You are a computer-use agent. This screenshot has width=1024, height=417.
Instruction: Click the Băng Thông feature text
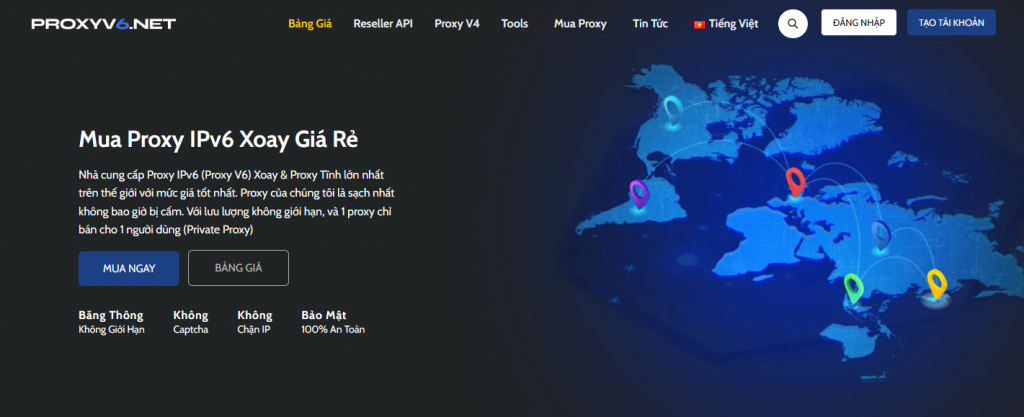[111, 322]
